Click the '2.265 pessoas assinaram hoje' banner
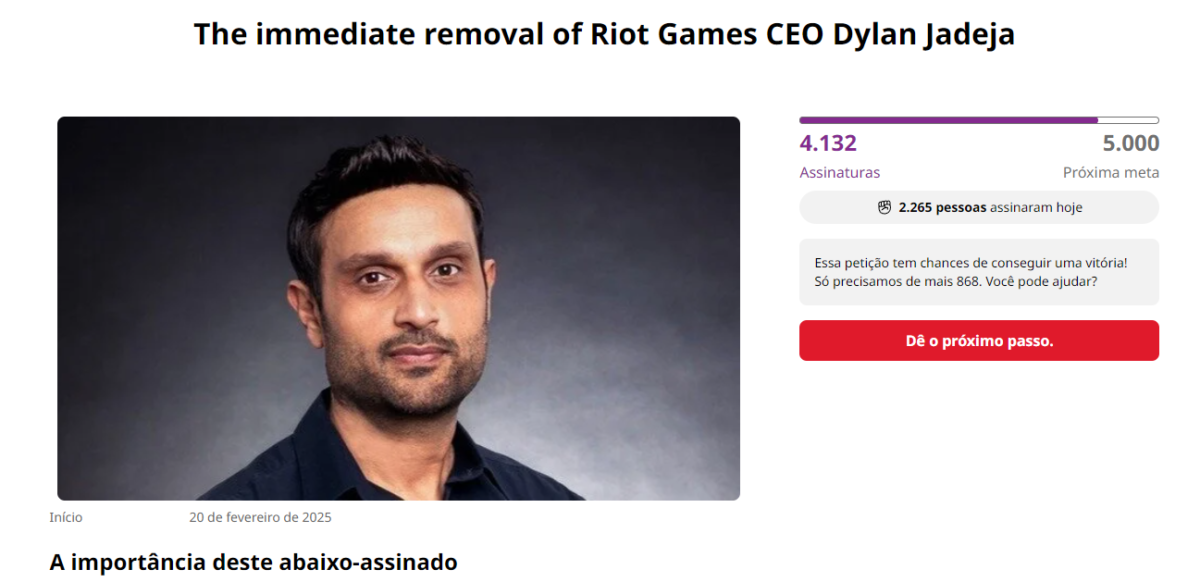The width and height of the screenshot is (1200, 582). click(978, 207)
